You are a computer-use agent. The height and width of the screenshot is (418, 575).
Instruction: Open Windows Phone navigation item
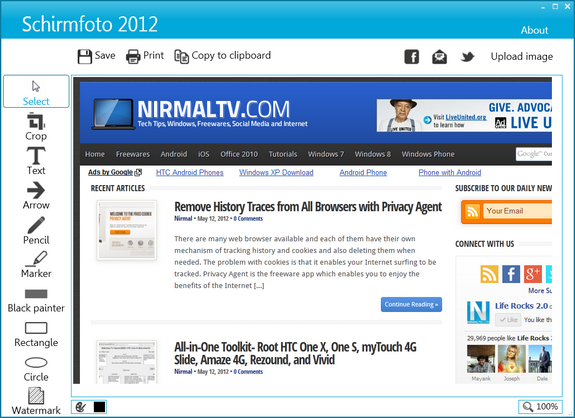point(428,154)
